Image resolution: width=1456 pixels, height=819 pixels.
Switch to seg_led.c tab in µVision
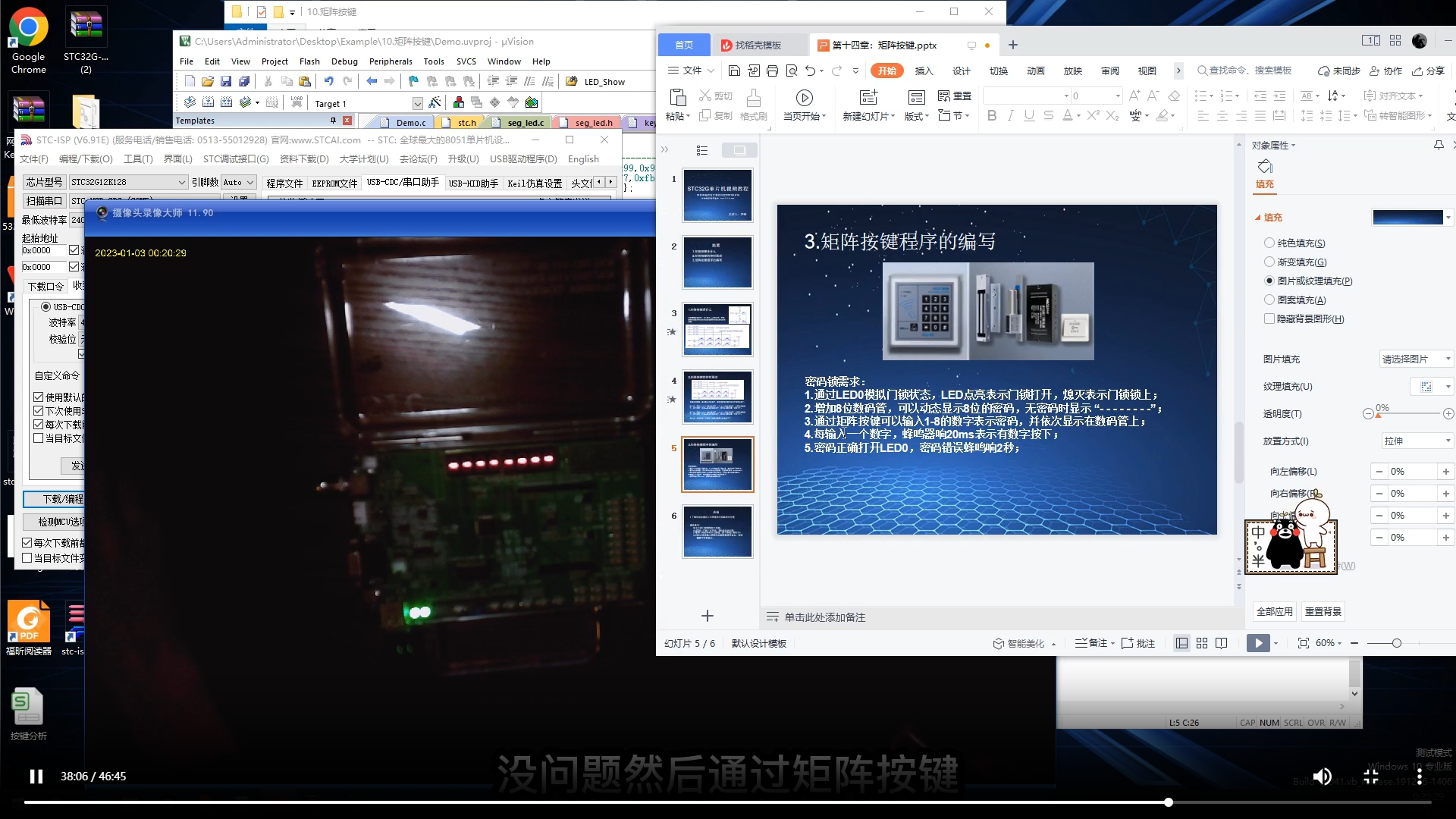click(x=526, y=122)
